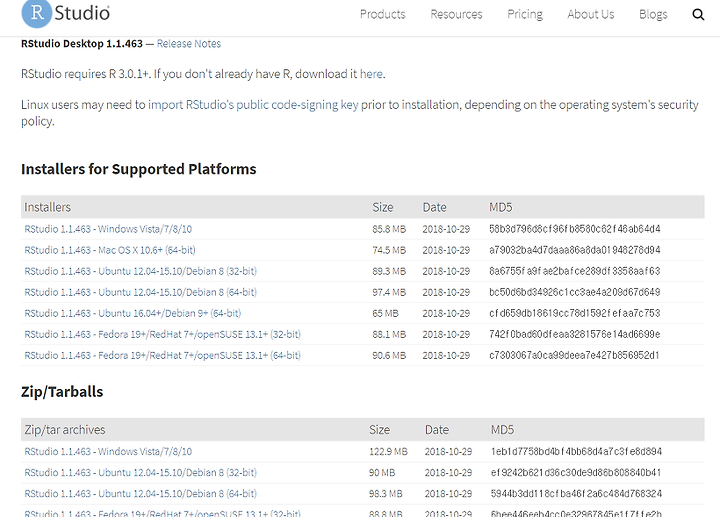Image resolution: width=720 pixels, height=517 pixels.
Task: Click the '98.3 MB' size cell
Action: point(386,494)
